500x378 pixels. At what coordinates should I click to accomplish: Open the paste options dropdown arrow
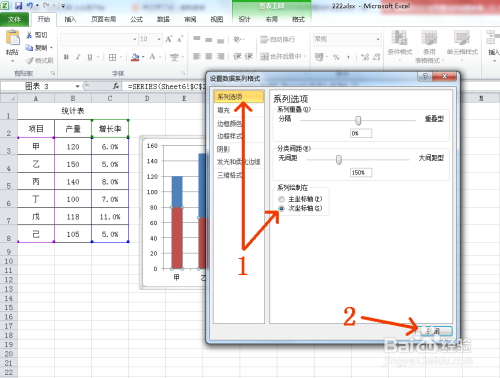[13, 61]
